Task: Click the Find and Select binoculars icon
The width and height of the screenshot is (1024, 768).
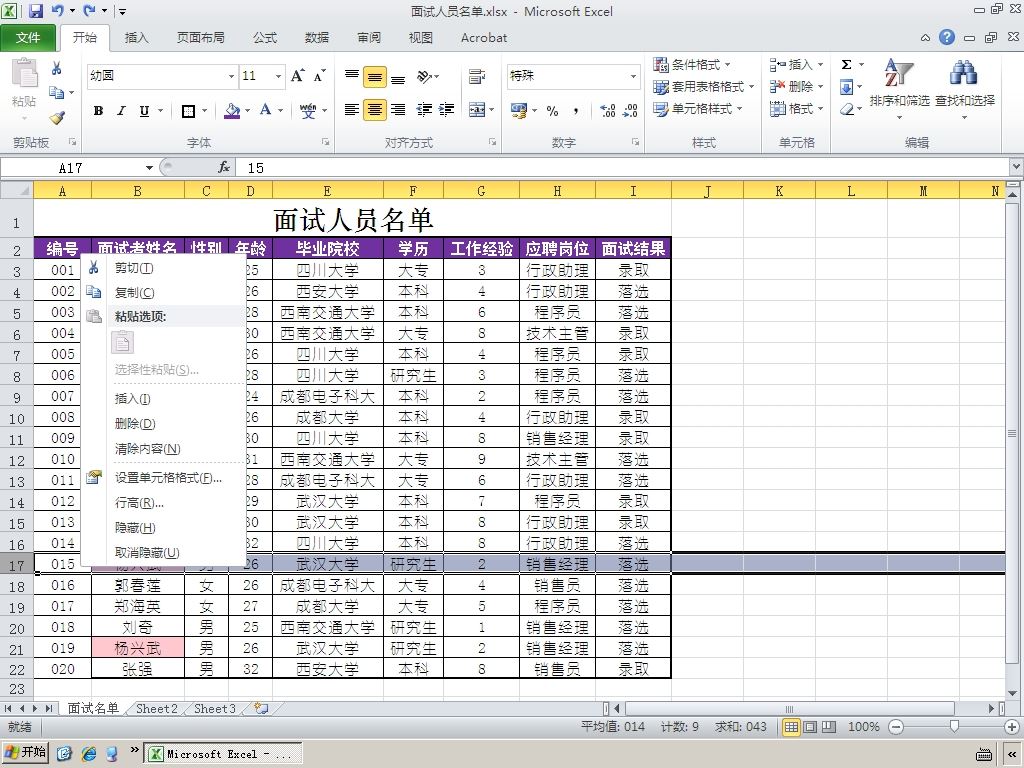Action: (964, 72)
